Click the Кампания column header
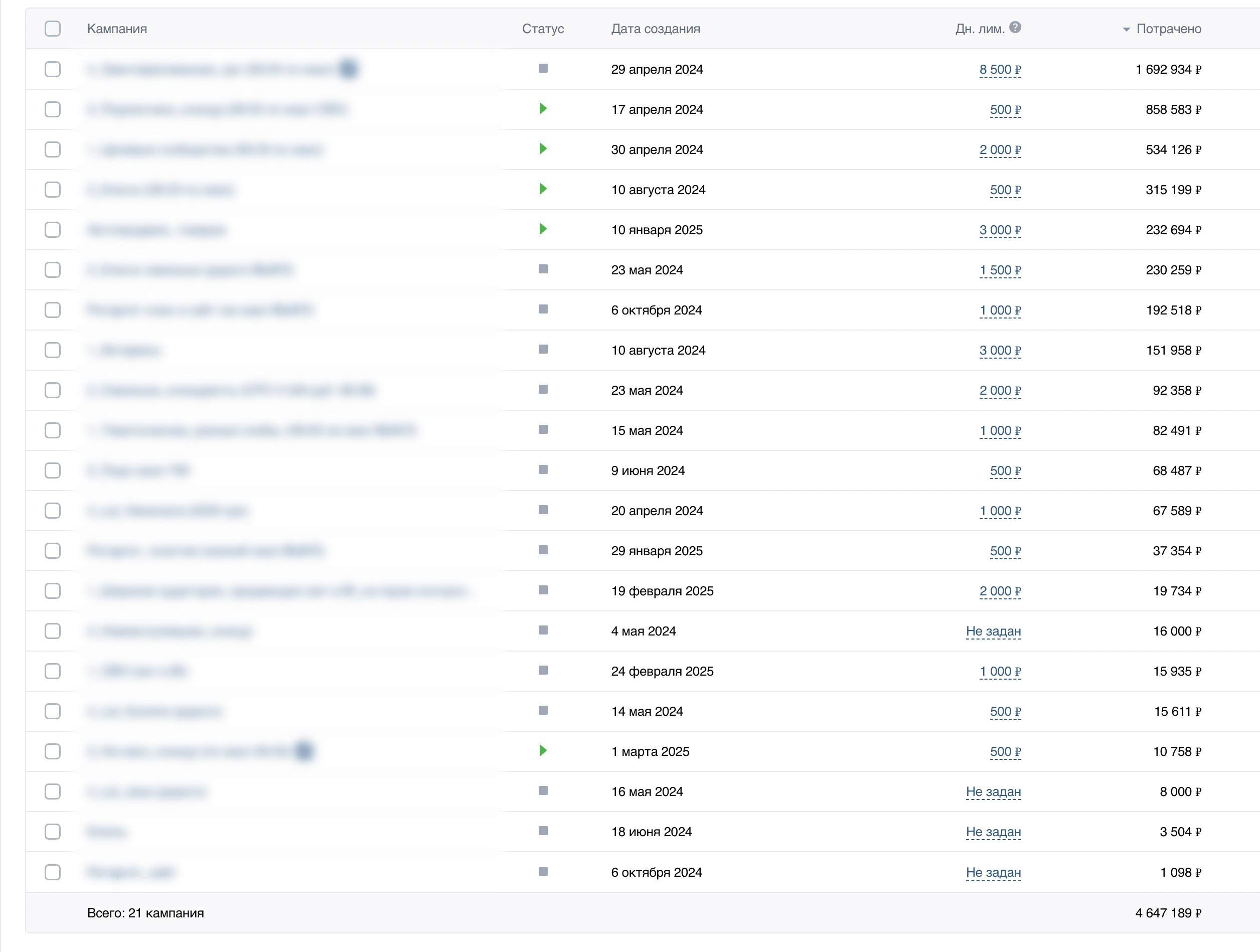 point(117,29)
